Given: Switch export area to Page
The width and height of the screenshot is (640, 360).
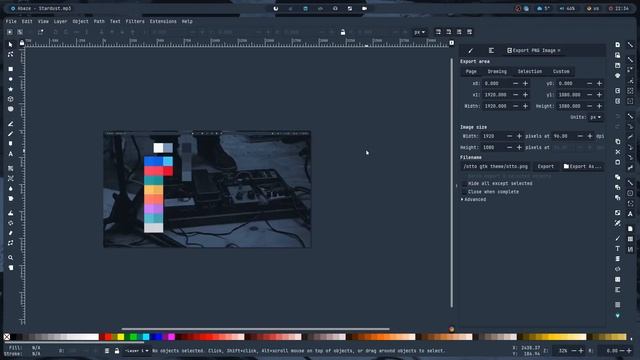Looking at the screenshot, I should pyautogui.click(x=471, y=71).
